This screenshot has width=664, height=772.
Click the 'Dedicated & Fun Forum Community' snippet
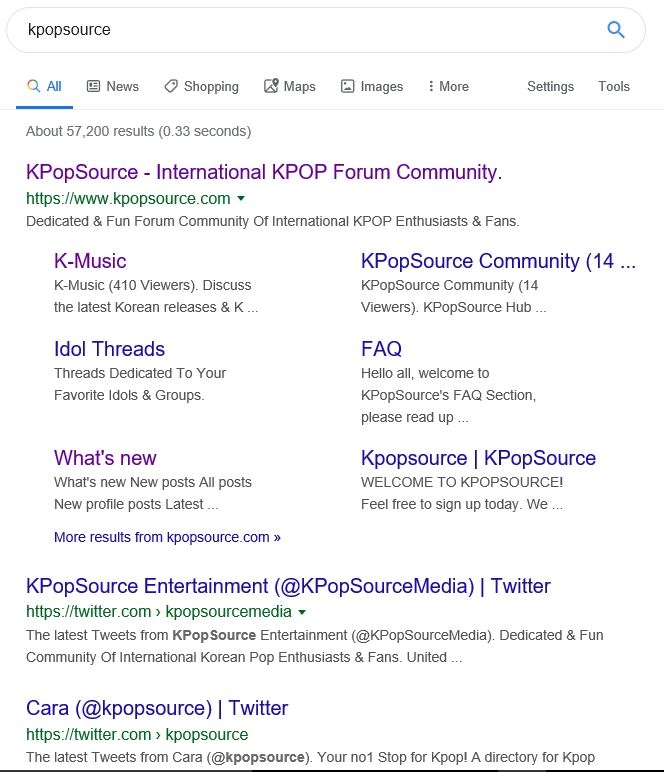point(273,222)
